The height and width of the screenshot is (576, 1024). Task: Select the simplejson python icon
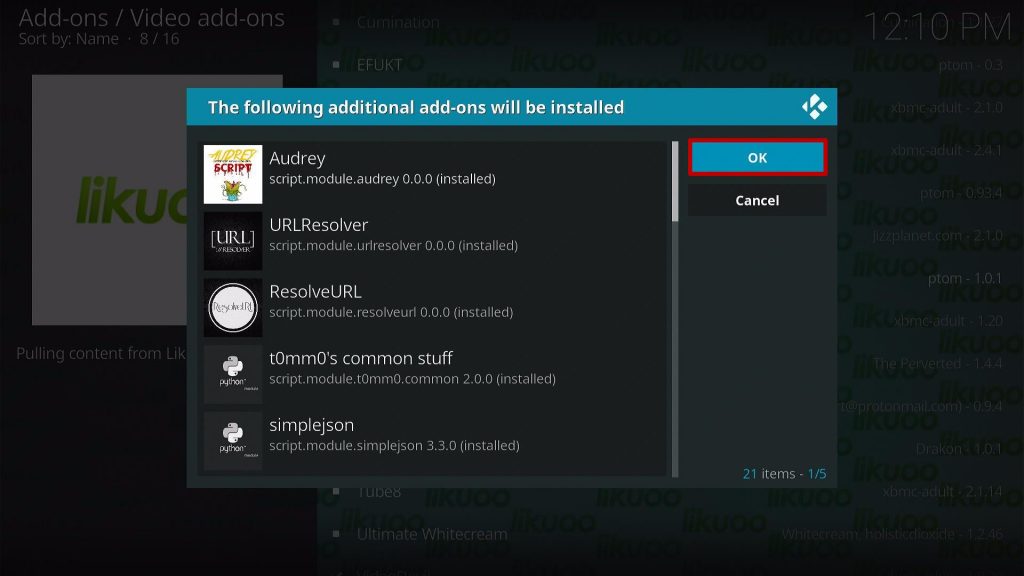pos(232,441)
